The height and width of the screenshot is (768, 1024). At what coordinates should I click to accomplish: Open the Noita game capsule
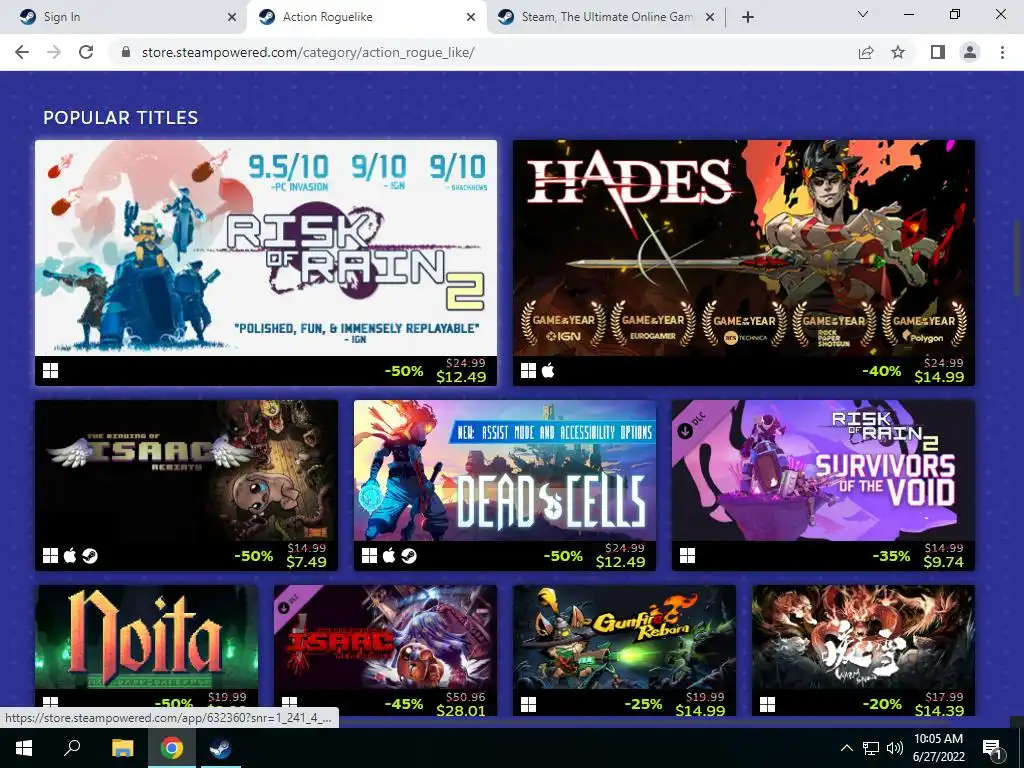(146, 637)
